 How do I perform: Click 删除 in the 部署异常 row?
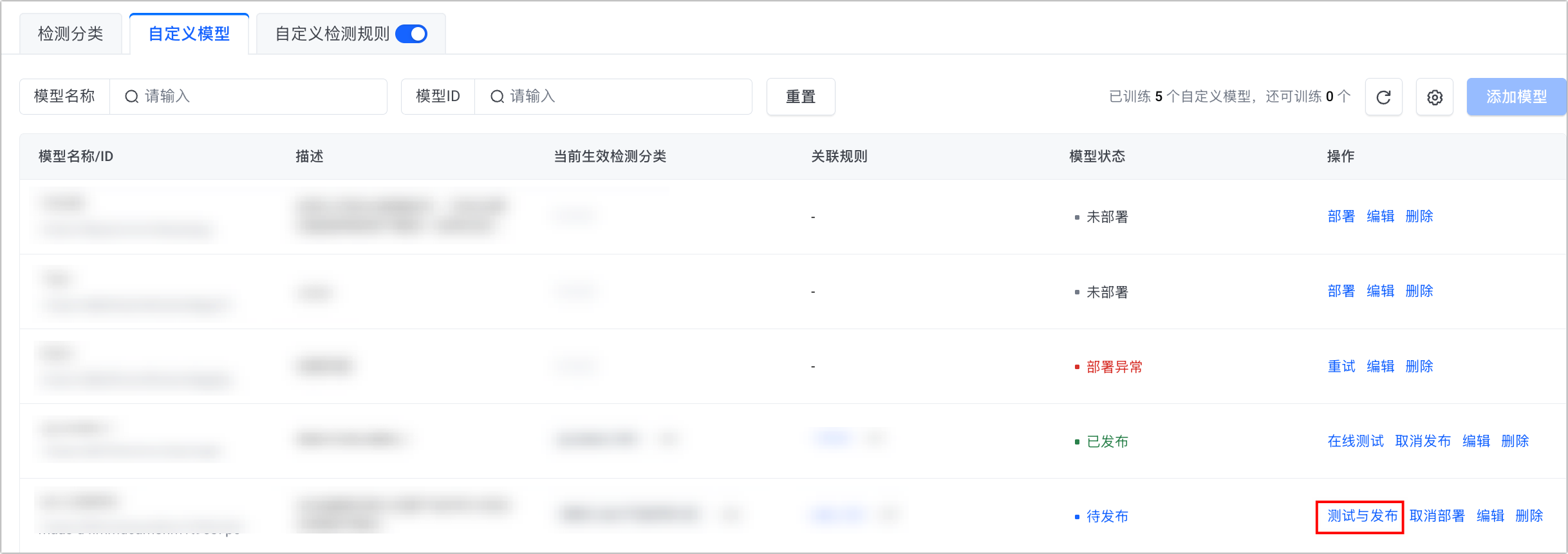1419,367
